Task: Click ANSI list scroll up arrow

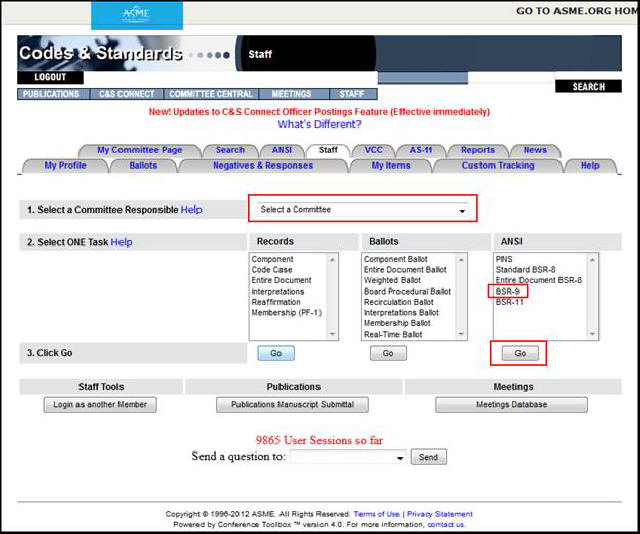Action: pos(592,260)
